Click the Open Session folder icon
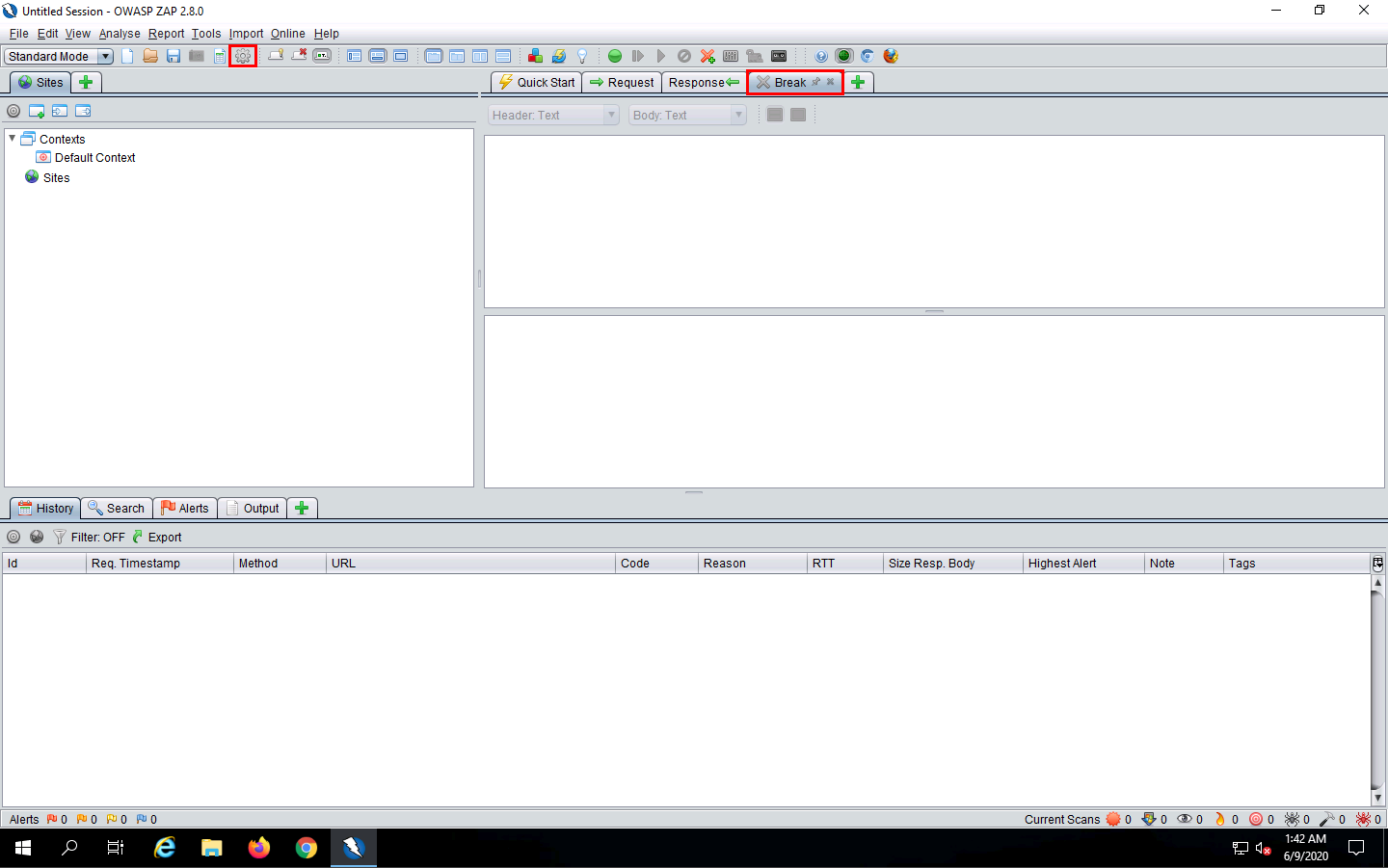The height and width of the screenshot is (868, 1388). click(150, 56)
